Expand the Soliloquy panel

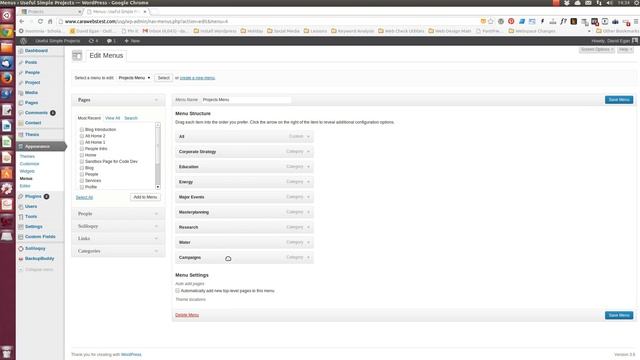[x=156, y=226]
